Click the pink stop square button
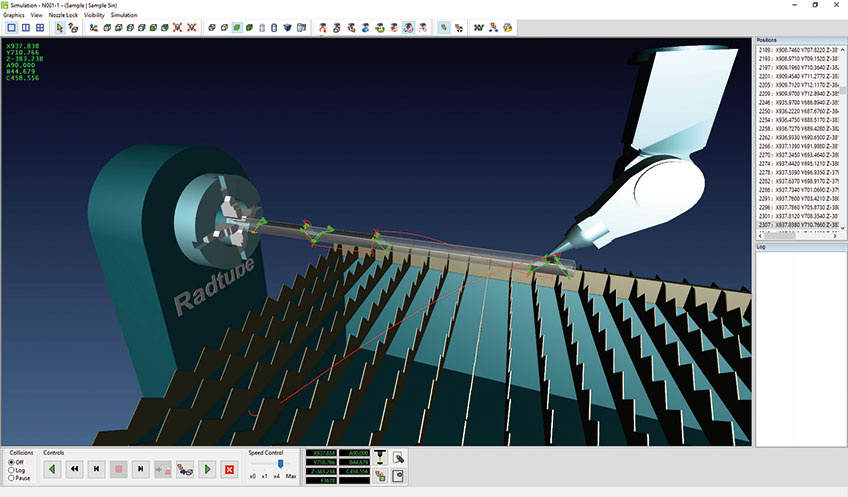848x497 pixels. (x=118, y=468)
